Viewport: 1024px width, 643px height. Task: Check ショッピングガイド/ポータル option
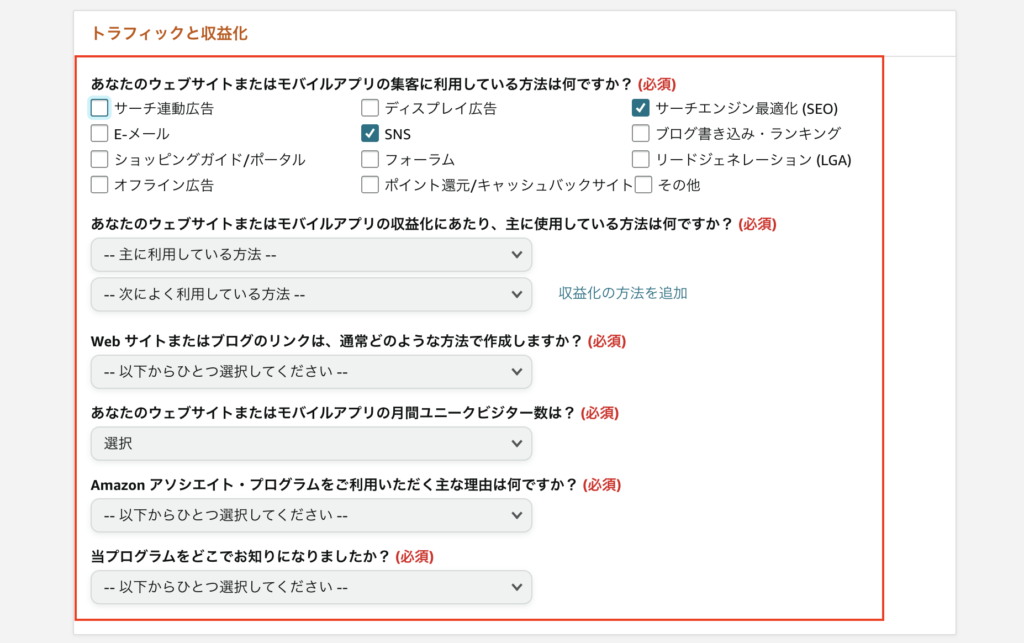click(x=99, y=159)
